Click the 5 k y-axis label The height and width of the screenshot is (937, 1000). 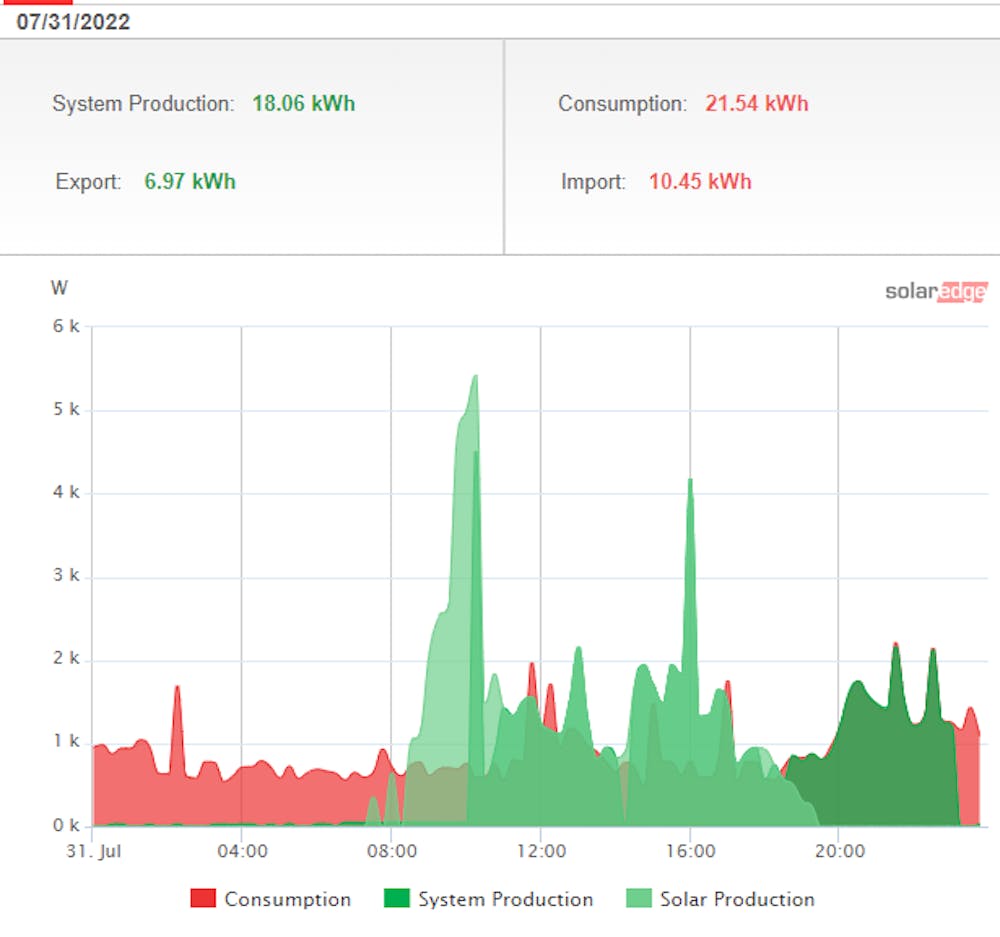click(x=66, y=409)
